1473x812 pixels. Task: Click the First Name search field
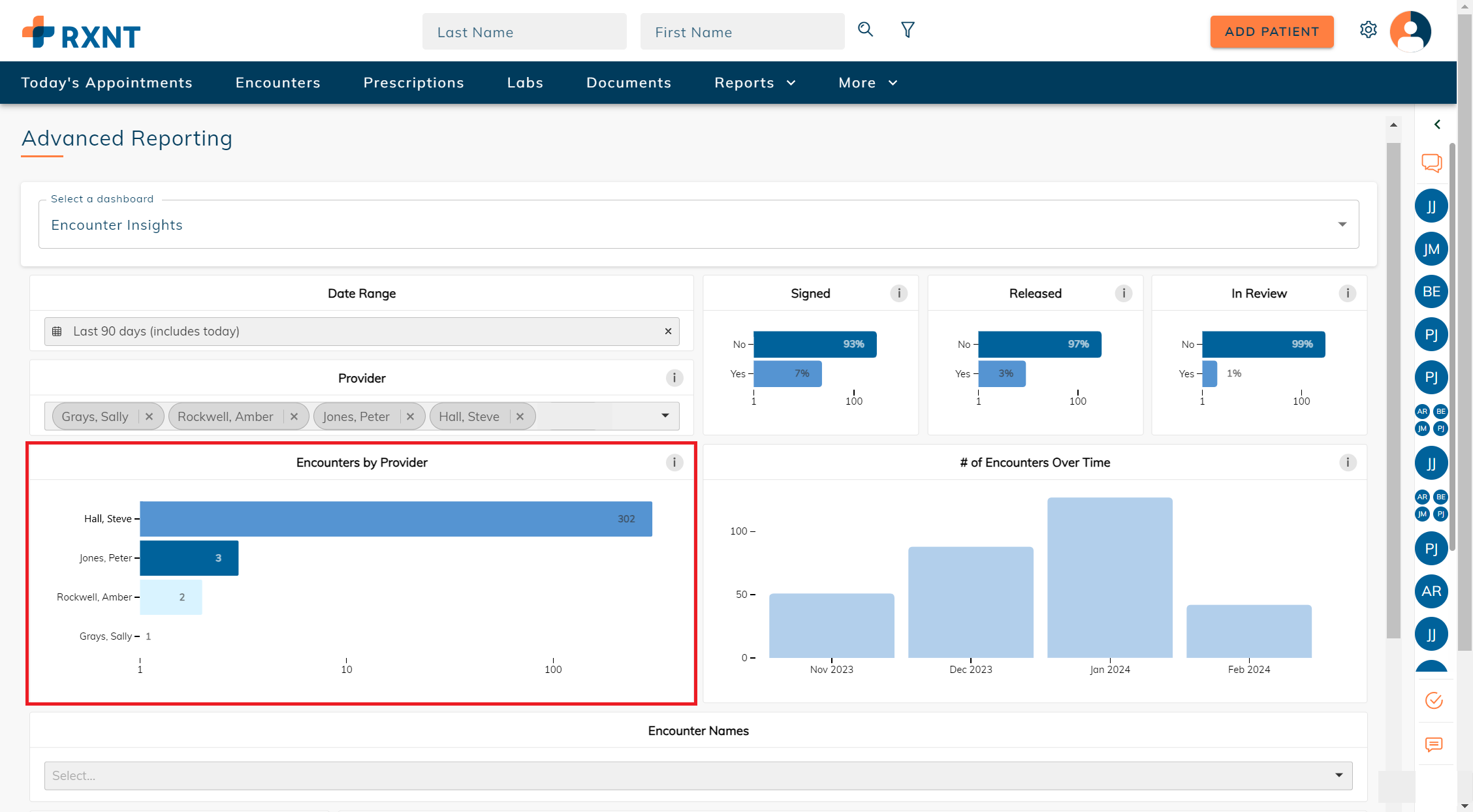(x=742, y=31)
